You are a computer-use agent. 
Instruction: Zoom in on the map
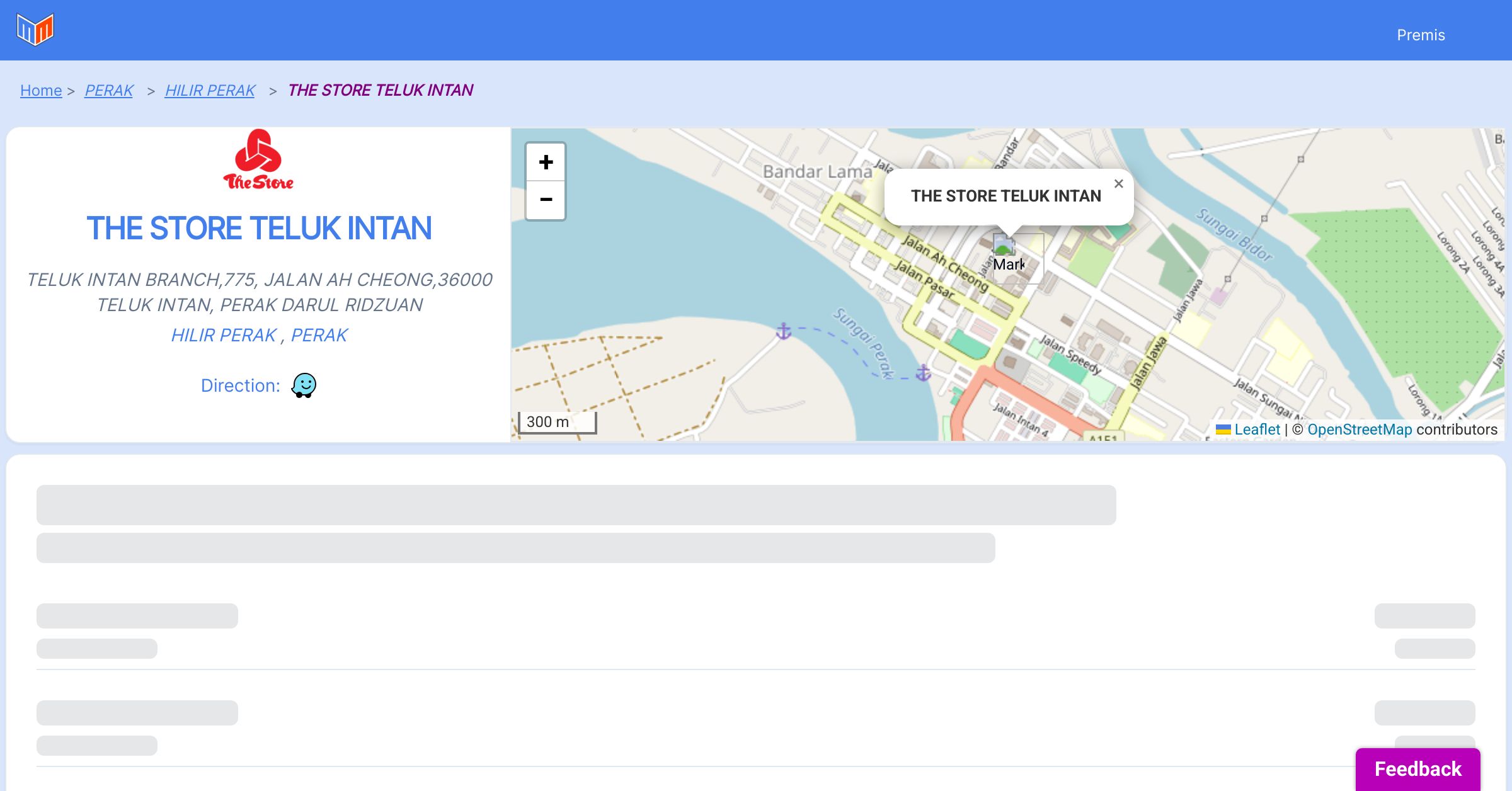[546, 162]
